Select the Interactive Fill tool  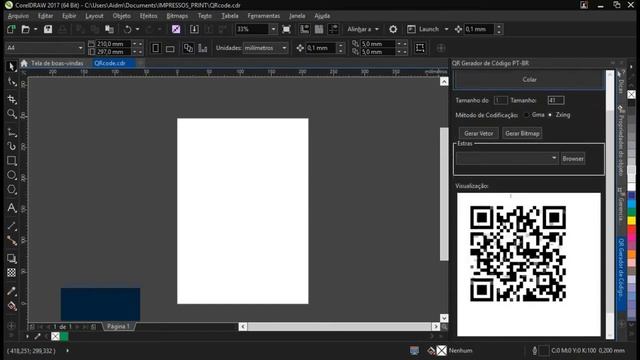click(11, 306)
